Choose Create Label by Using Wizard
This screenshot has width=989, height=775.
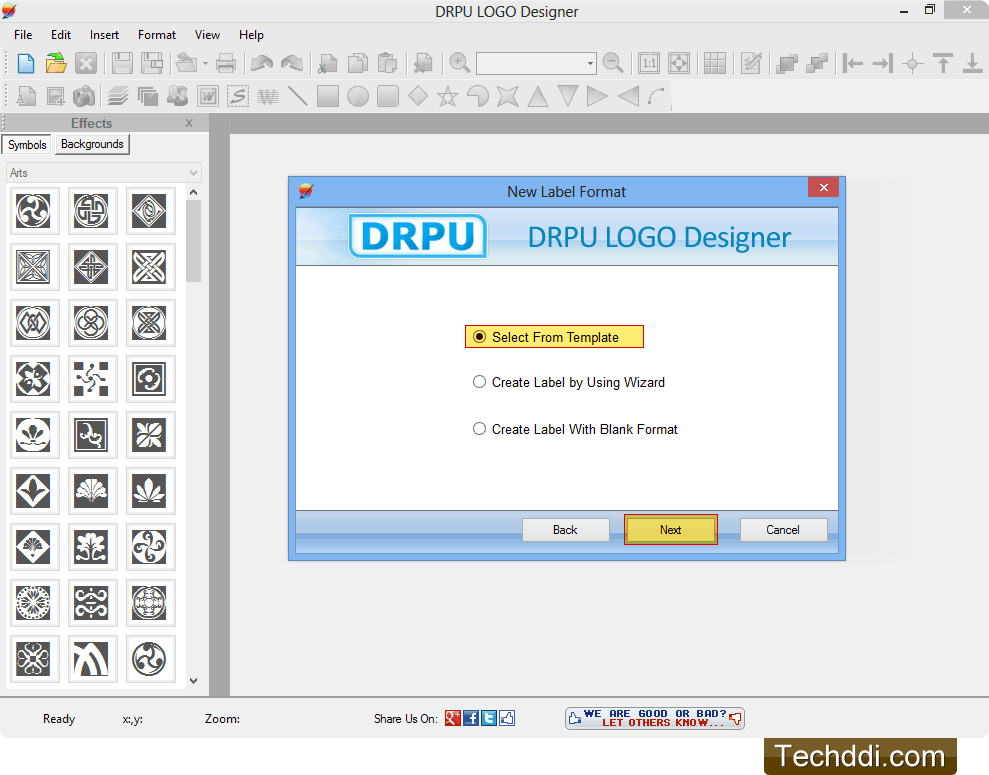(x=569, y=382)
